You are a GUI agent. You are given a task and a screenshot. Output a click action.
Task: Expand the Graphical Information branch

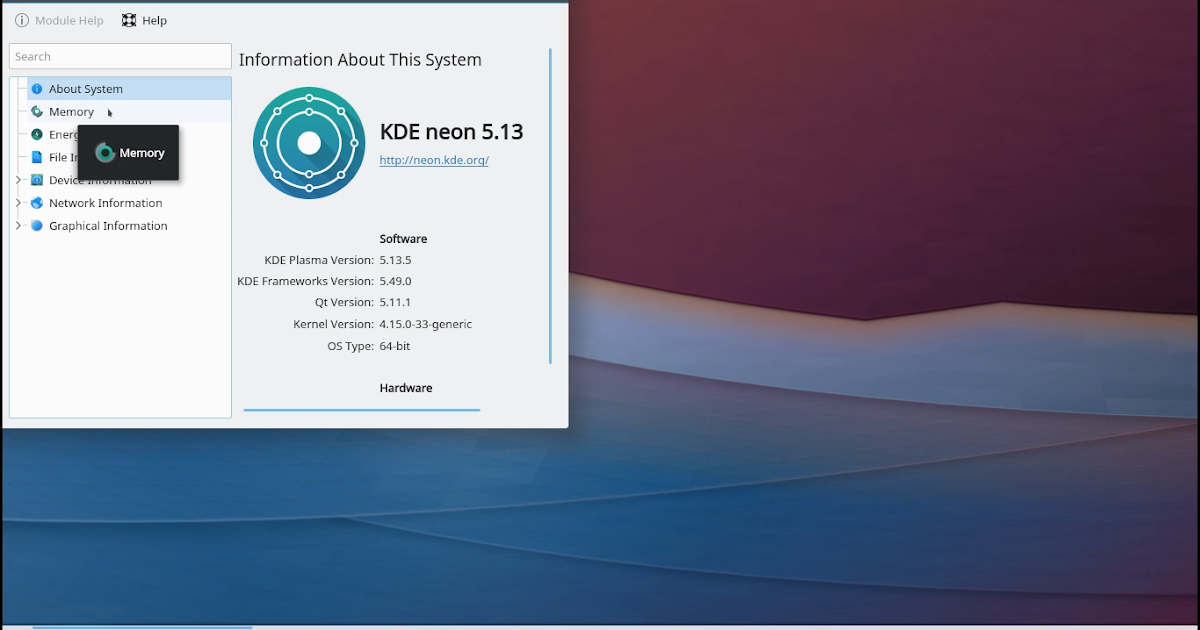click(x=18, y=226)
